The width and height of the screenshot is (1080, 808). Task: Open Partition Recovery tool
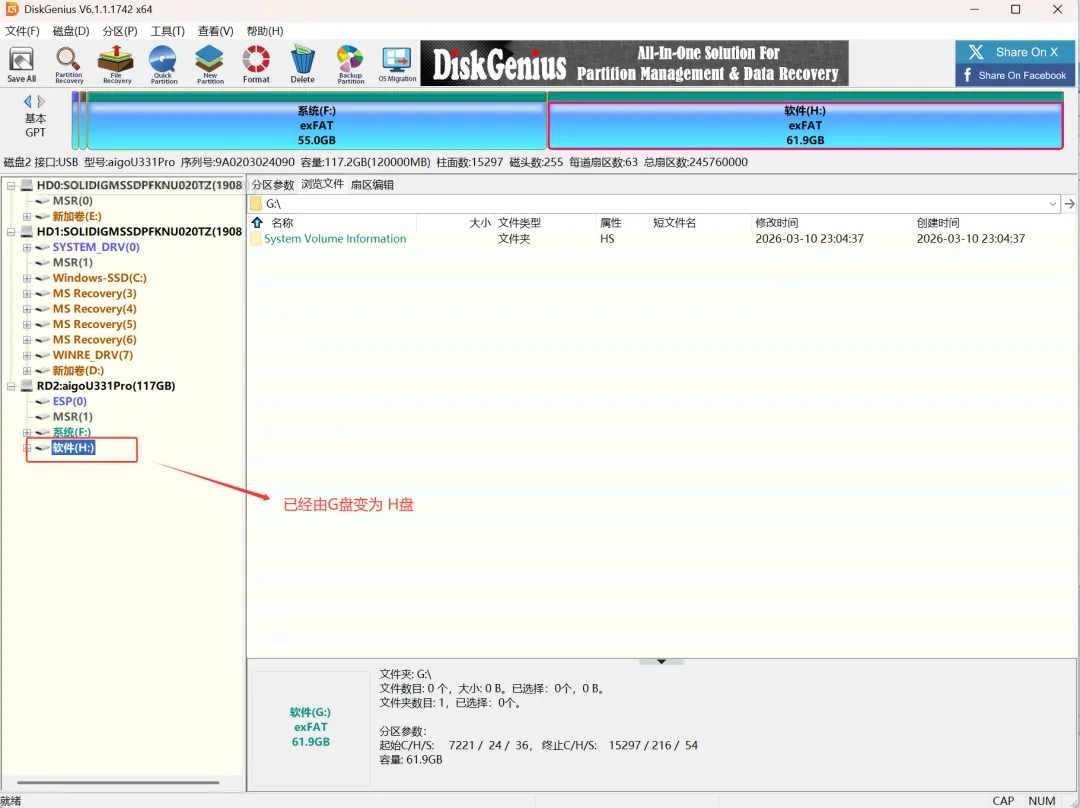click(69, 65)
